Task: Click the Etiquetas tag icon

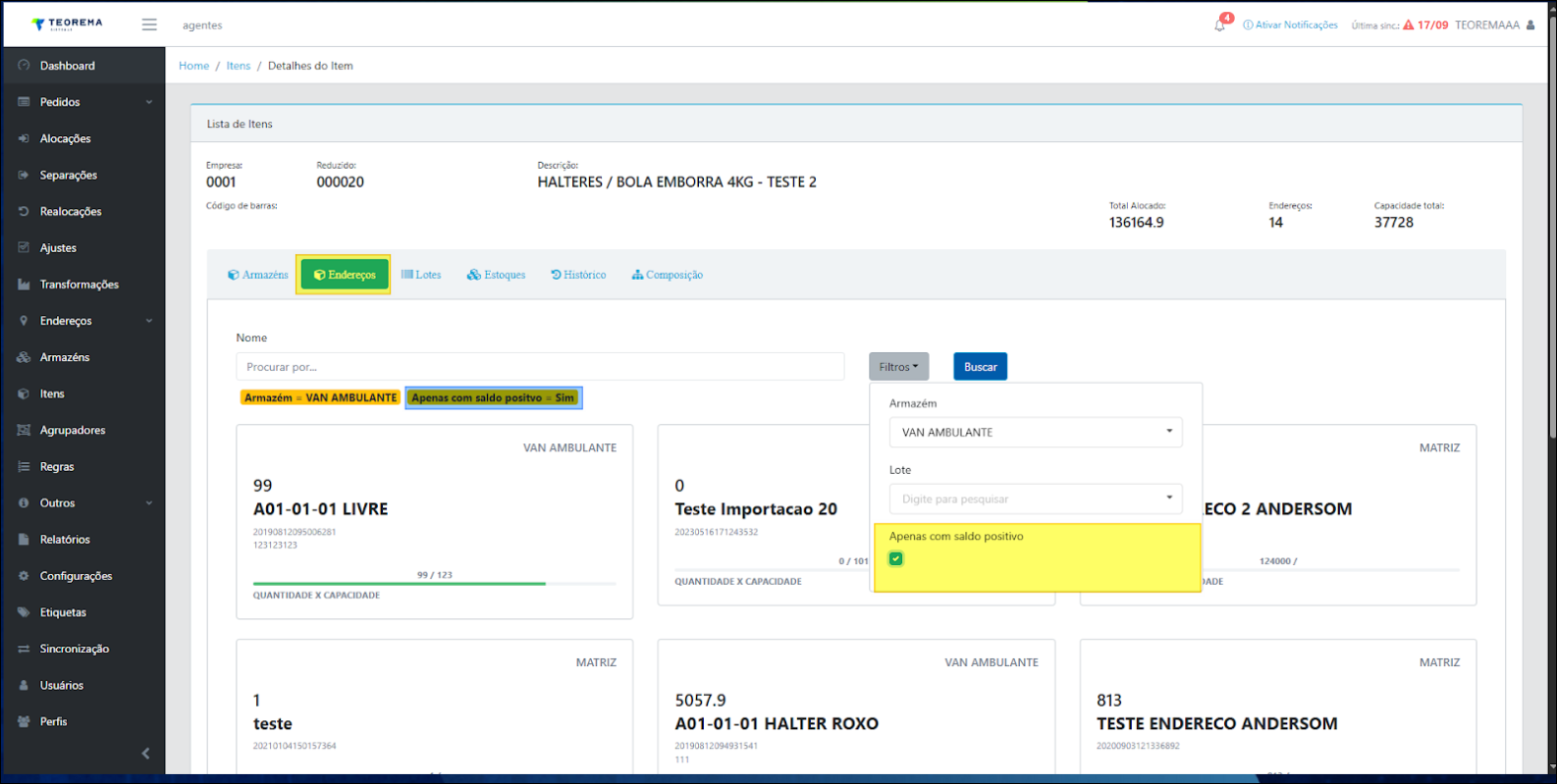Action: 24,612
